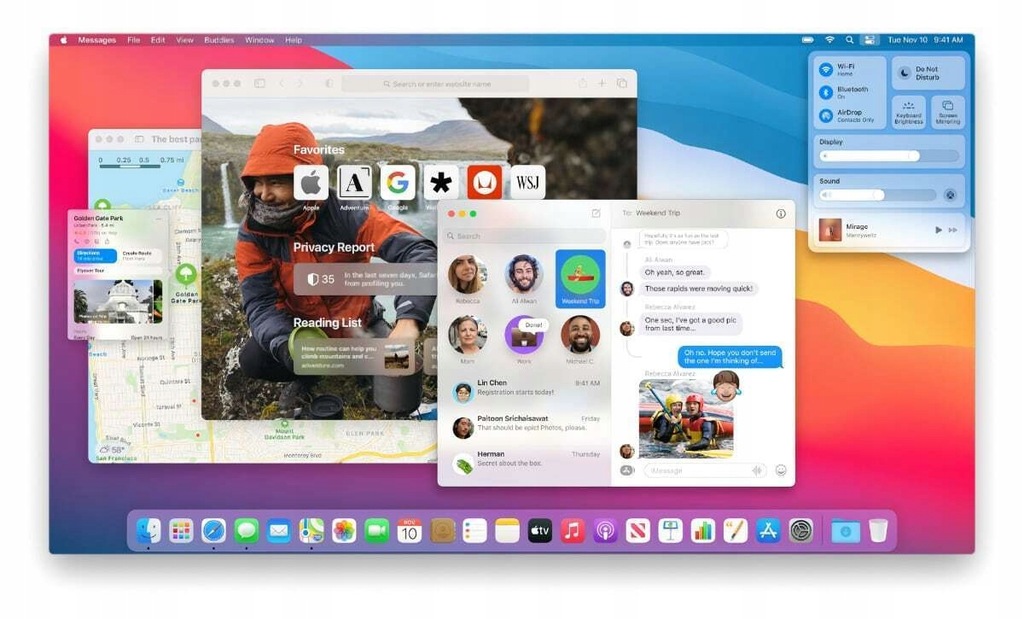This screenshot has height=619, width=1024.
Task: Open System Preferences from the Dock
Action: 801,531
